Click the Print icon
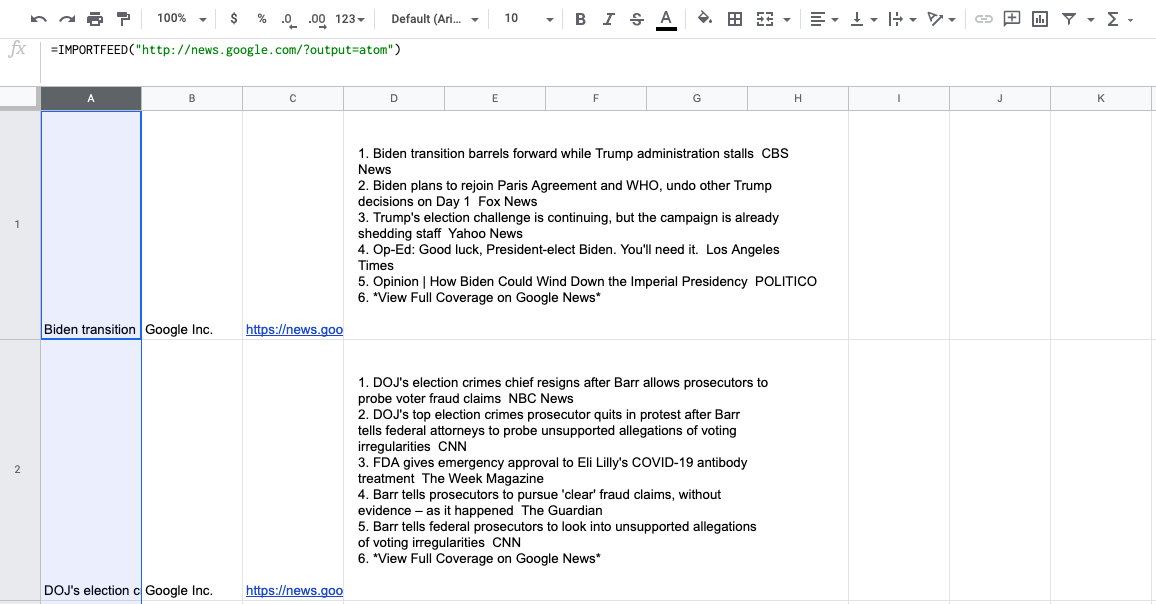The height and width of the screenshot is (604, 1156). [x=95, y=18]
